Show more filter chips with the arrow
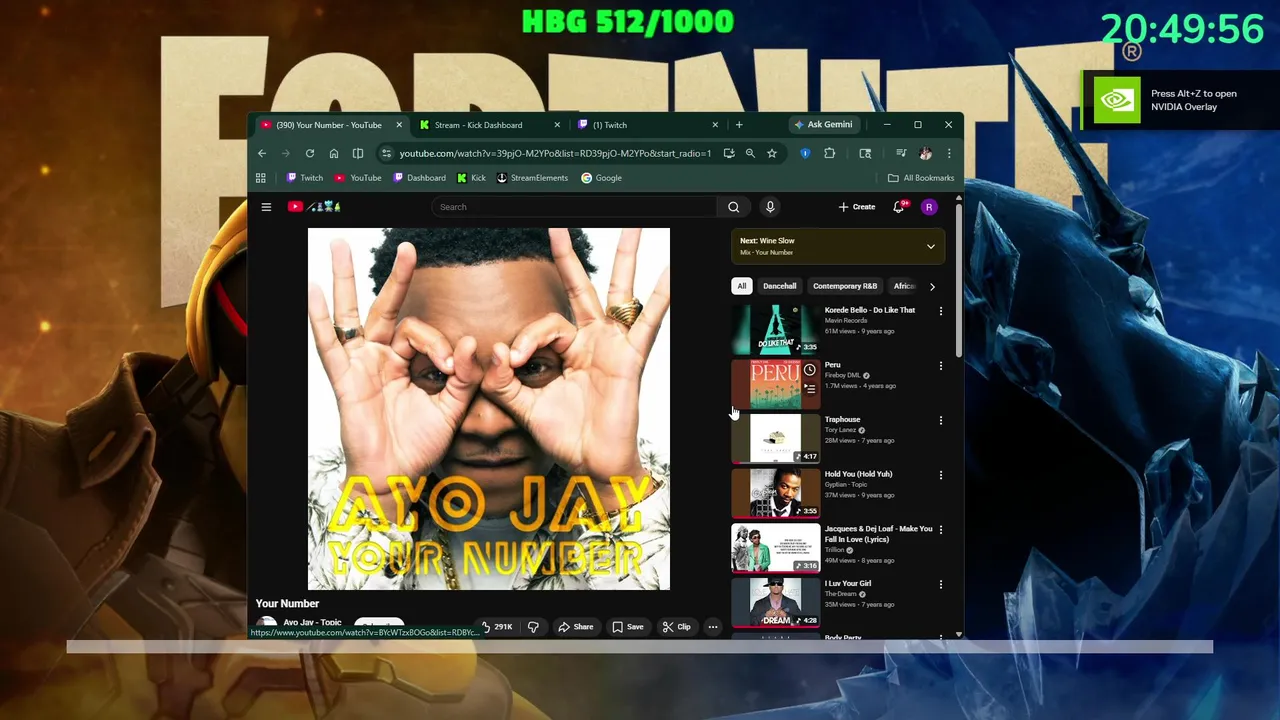 932,286
